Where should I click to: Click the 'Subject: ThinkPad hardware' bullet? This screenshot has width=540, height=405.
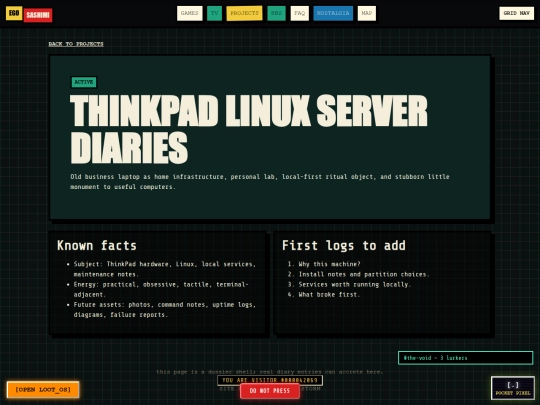pos(165,269)
